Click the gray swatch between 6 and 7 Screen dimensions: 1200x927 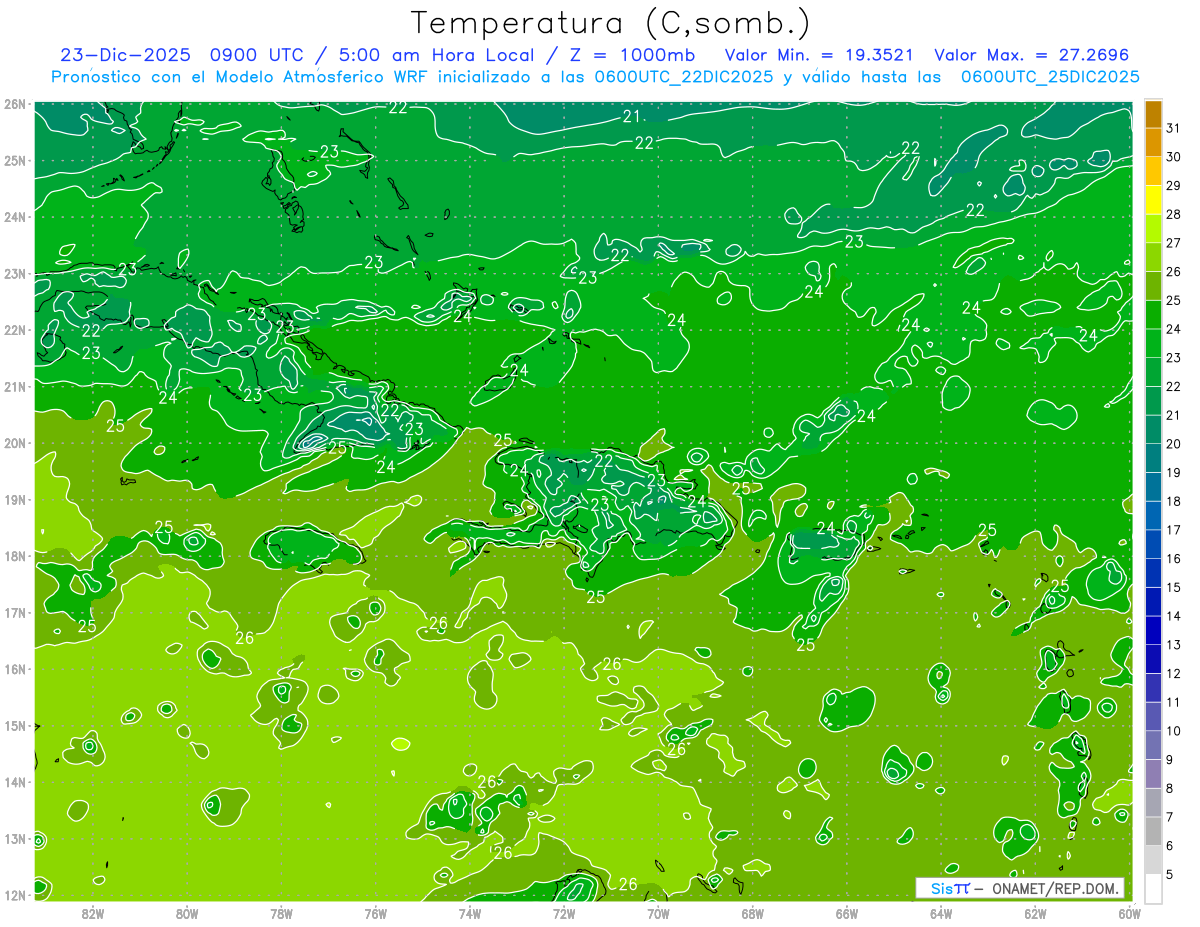click(x=1153, y=831)
